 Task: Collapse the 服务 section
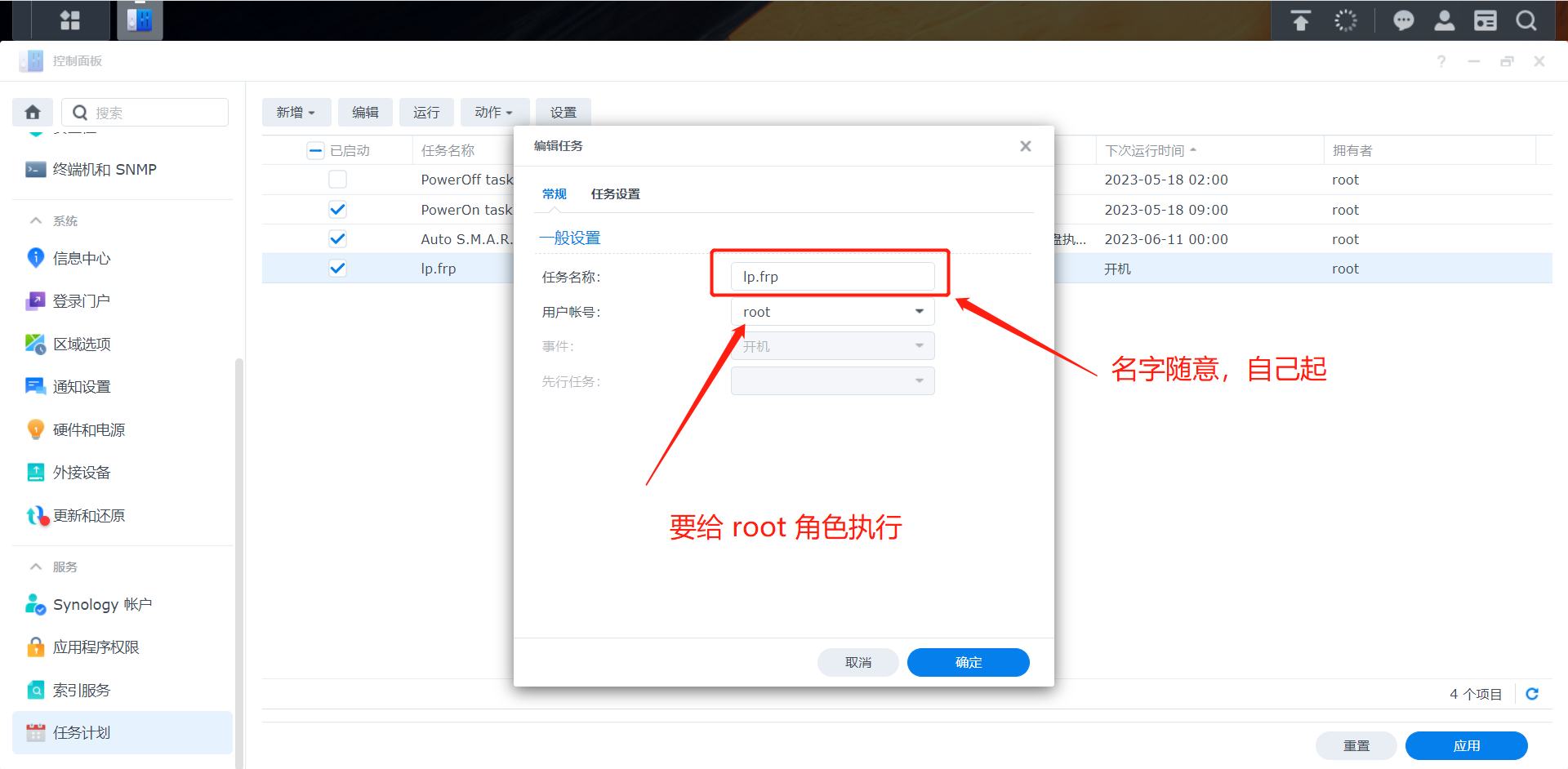pyautogui.click(x=36, y=567)
